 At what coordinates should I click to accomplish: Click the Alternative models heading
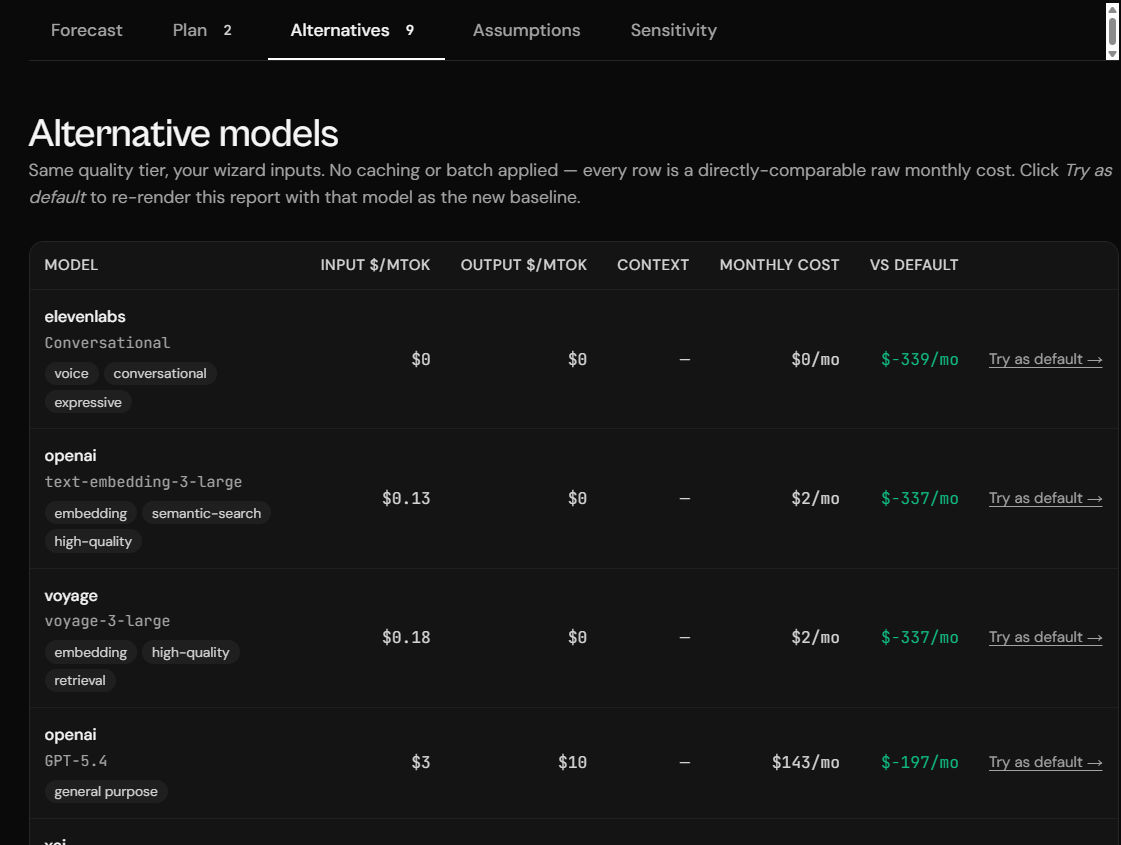pyautogui.click(x=183, y=133)
